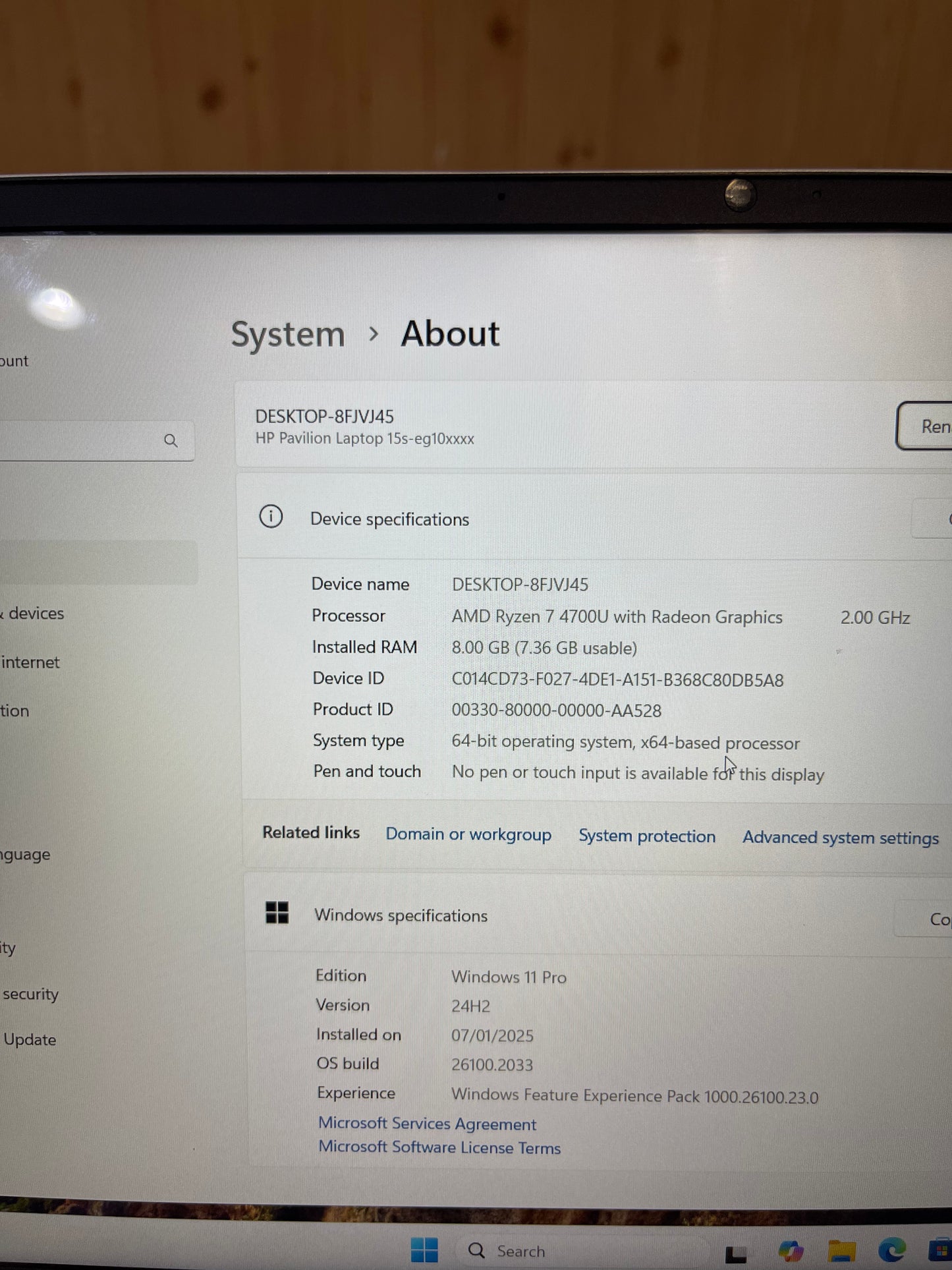
Task: Open Windows Update in sidebar
Action: 29,1040
